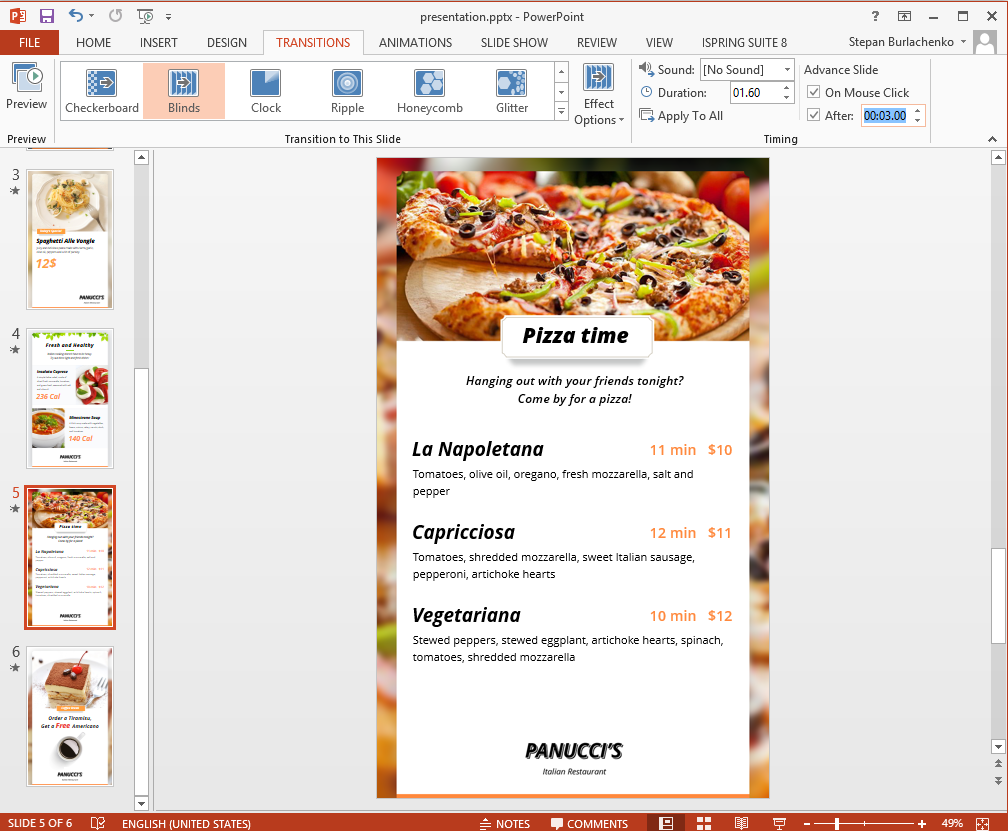
Task: Select slide 3 thumbnail Spaghetti Alle Vongole
Action: [x=70, y=239]
